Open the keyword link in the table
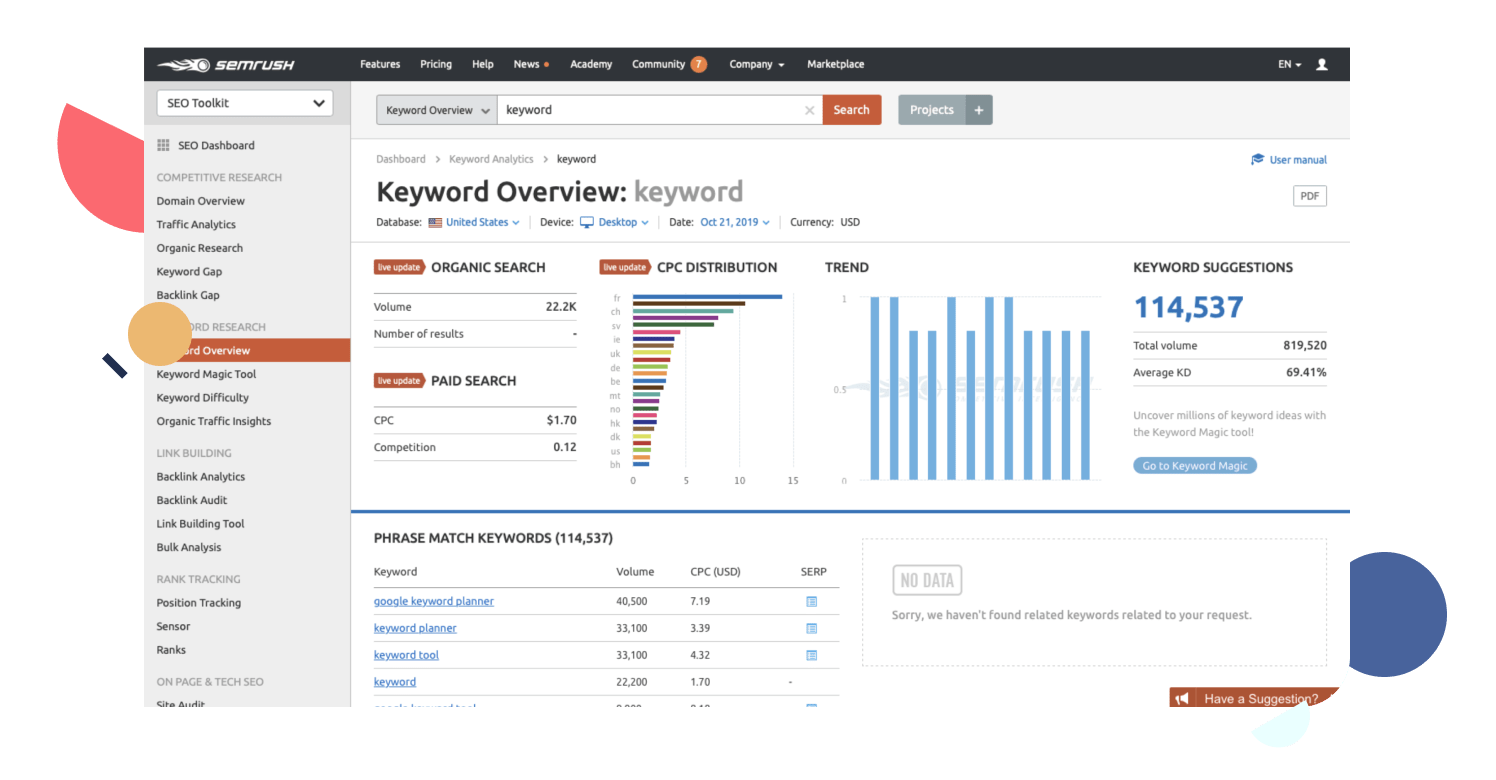The image size is (1496, 780). (x=395, y=682)
